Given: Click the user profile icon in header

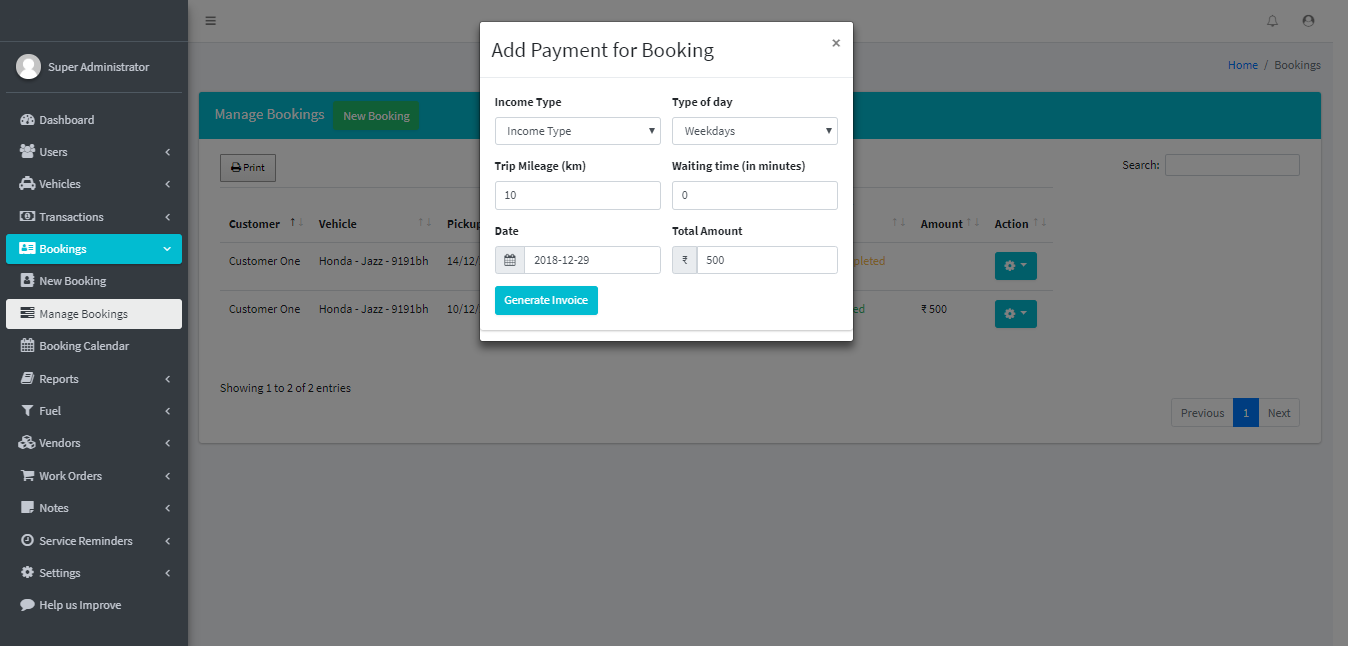Looking at the screenshot, I should click(1308, 21).
